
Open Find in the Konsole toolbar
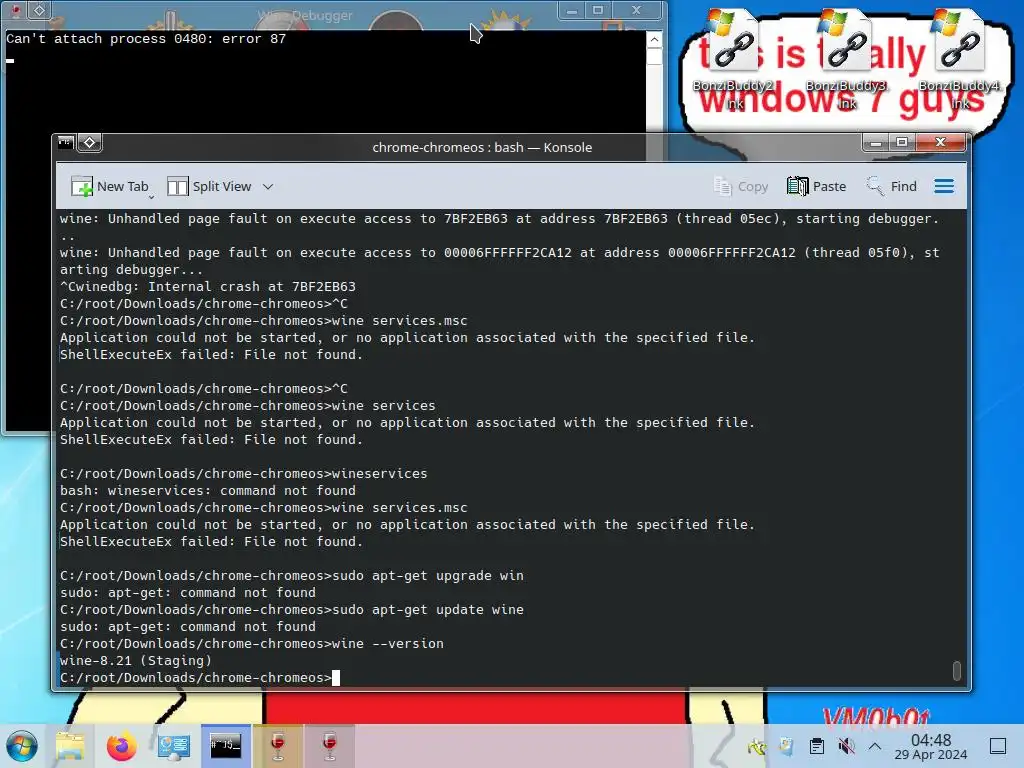891,187
